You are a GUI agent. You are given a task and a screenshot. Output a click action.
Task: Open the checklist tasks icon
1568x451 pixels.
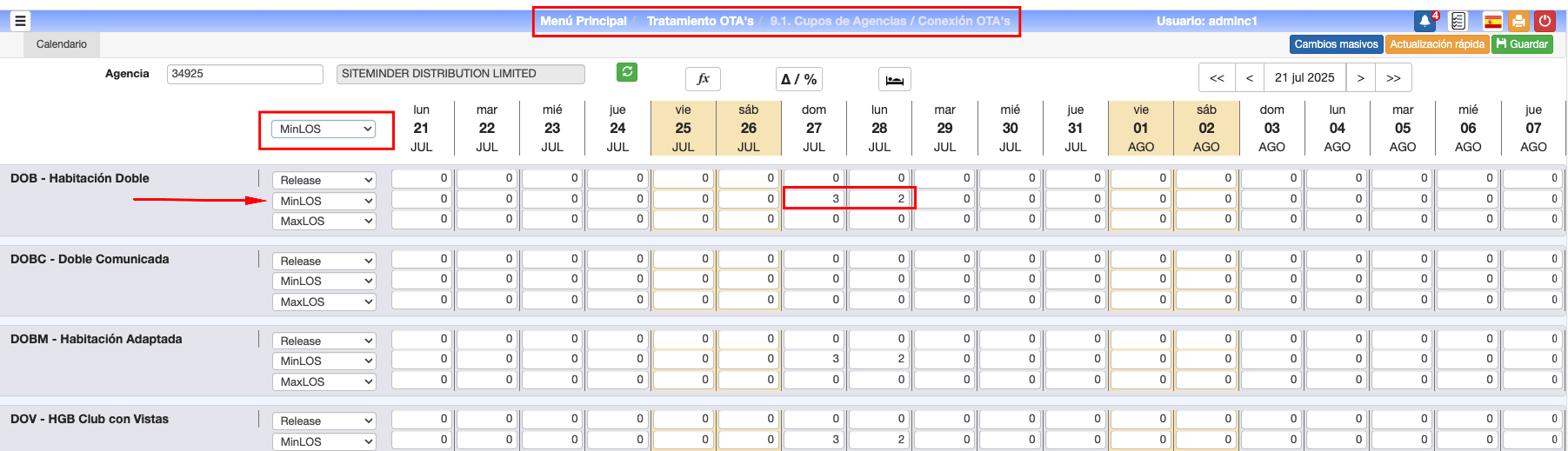(x=1458, y=21)
